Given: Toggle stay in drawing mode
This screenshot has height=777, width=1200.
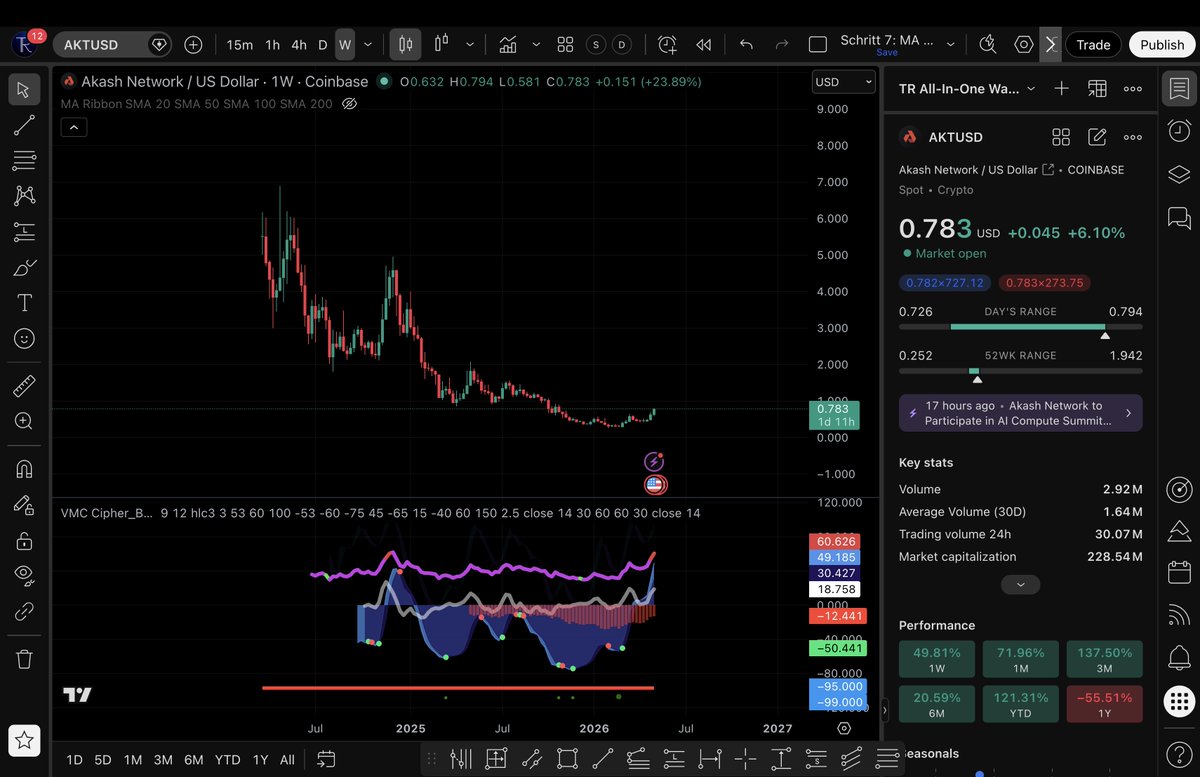Looking at the screenshot, I should point(25,504).
